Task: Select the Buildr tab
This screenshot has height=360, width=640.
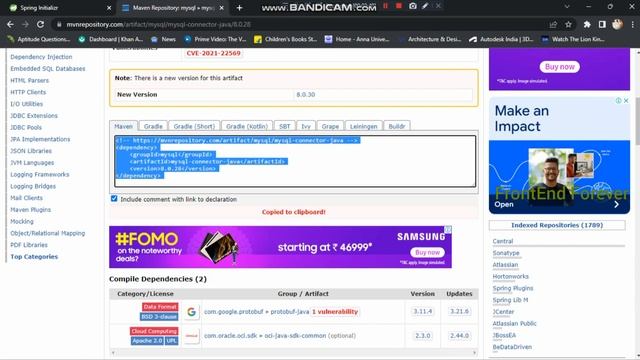Action: (x=397, y=127)
